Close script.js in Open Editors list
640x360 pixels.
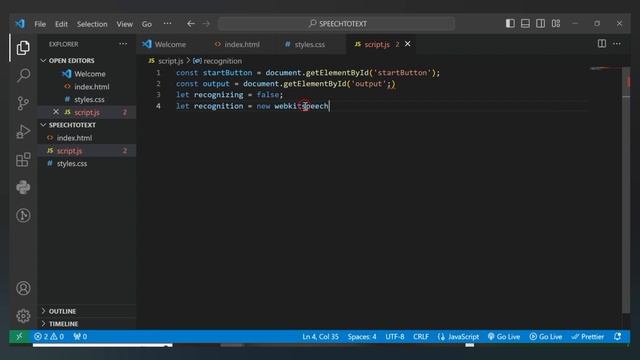click(56, 112)
